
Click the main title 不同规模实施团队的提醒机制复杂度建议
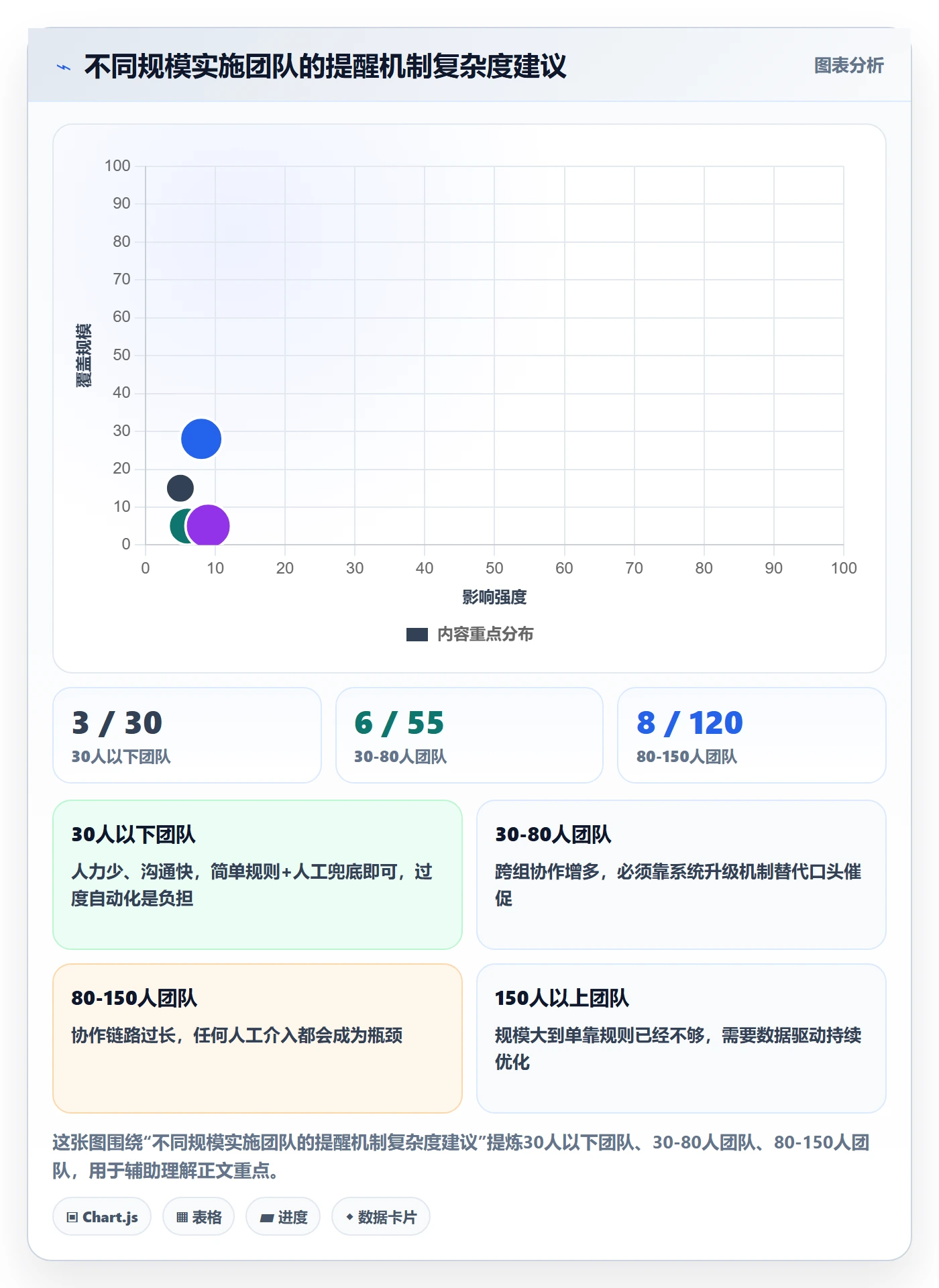pos(325,66)
